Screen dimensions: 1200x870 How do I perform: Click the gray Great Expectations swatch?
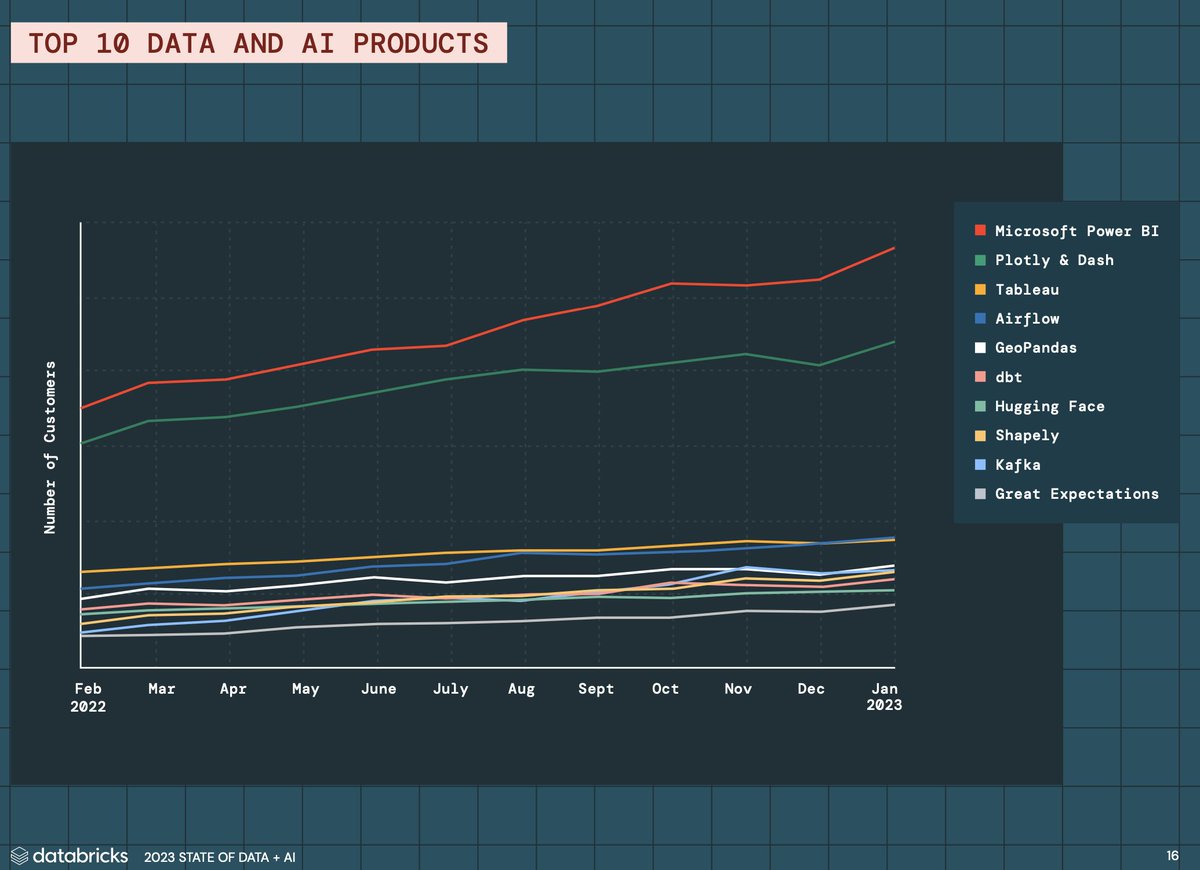click(981, 494)
